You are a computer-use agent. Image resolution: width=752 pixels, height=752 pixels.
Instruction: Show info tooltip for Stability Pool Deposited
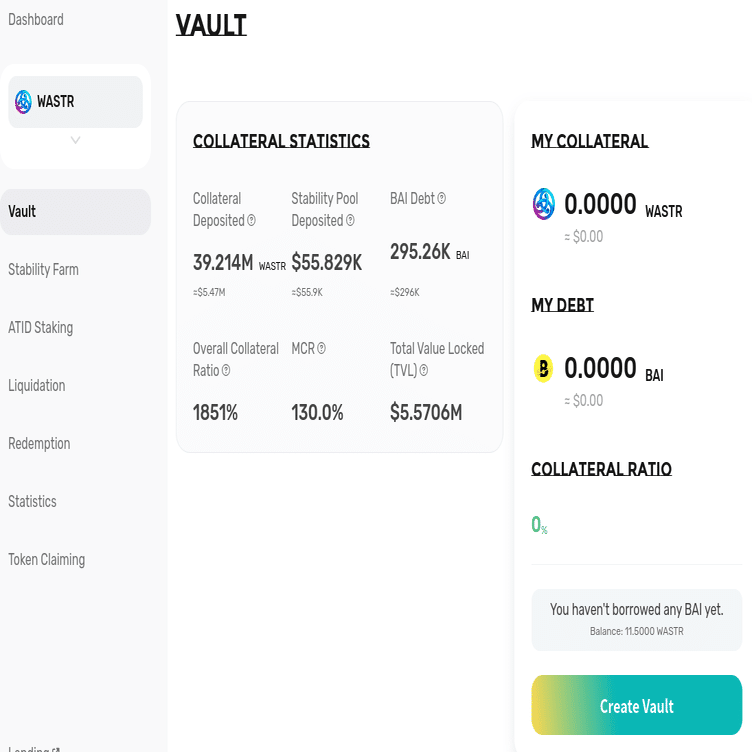coord(350,221)
